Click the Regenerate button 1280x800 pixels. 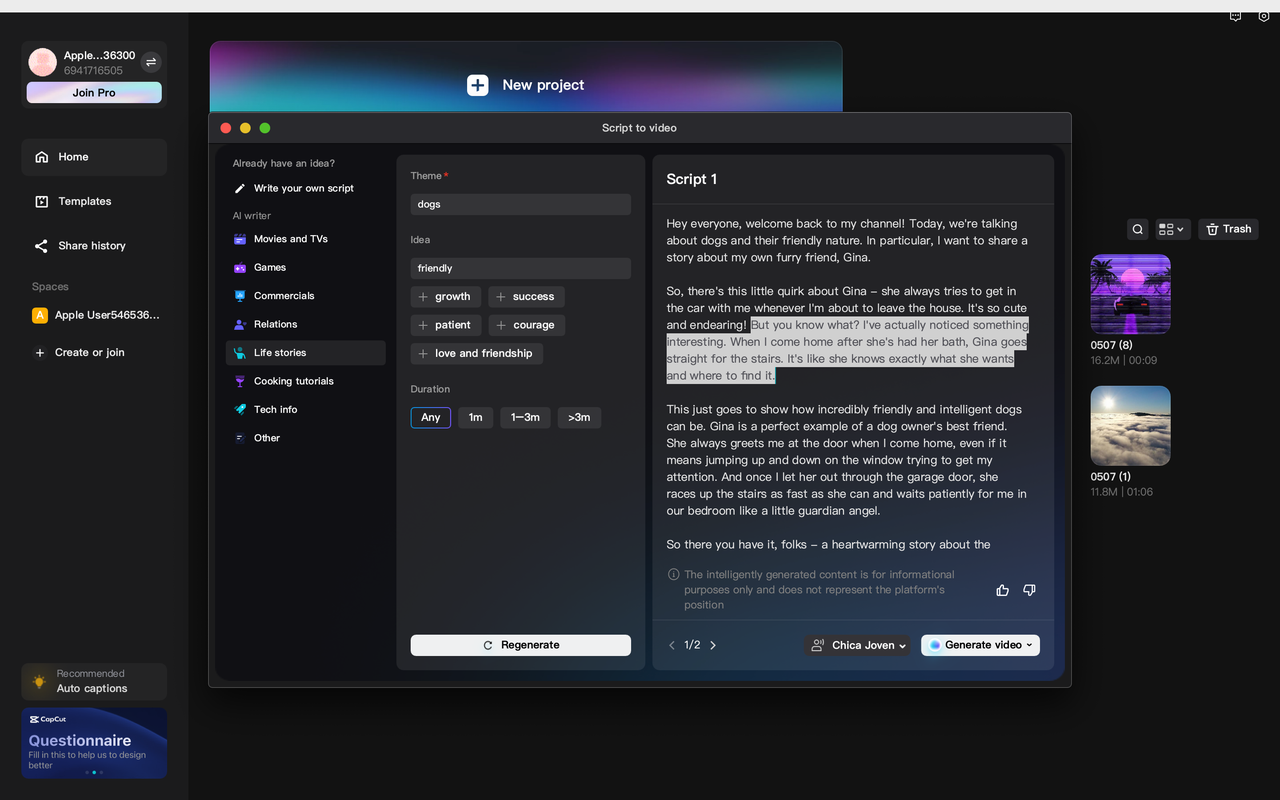[520, 645]
